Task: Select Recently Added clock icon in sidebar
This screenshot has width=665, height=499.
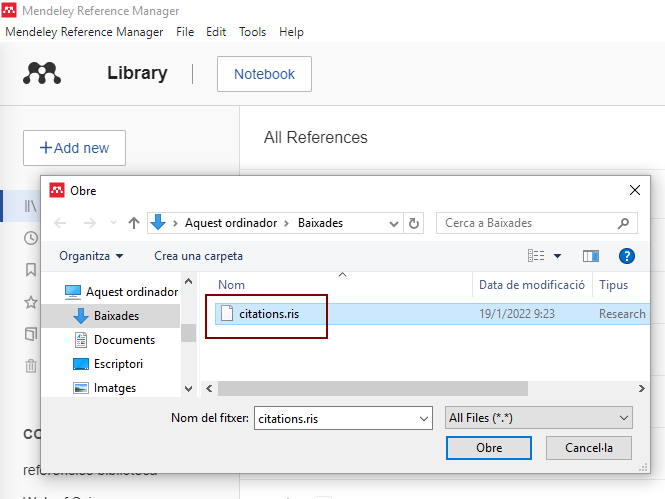Action: pos(31,238)
